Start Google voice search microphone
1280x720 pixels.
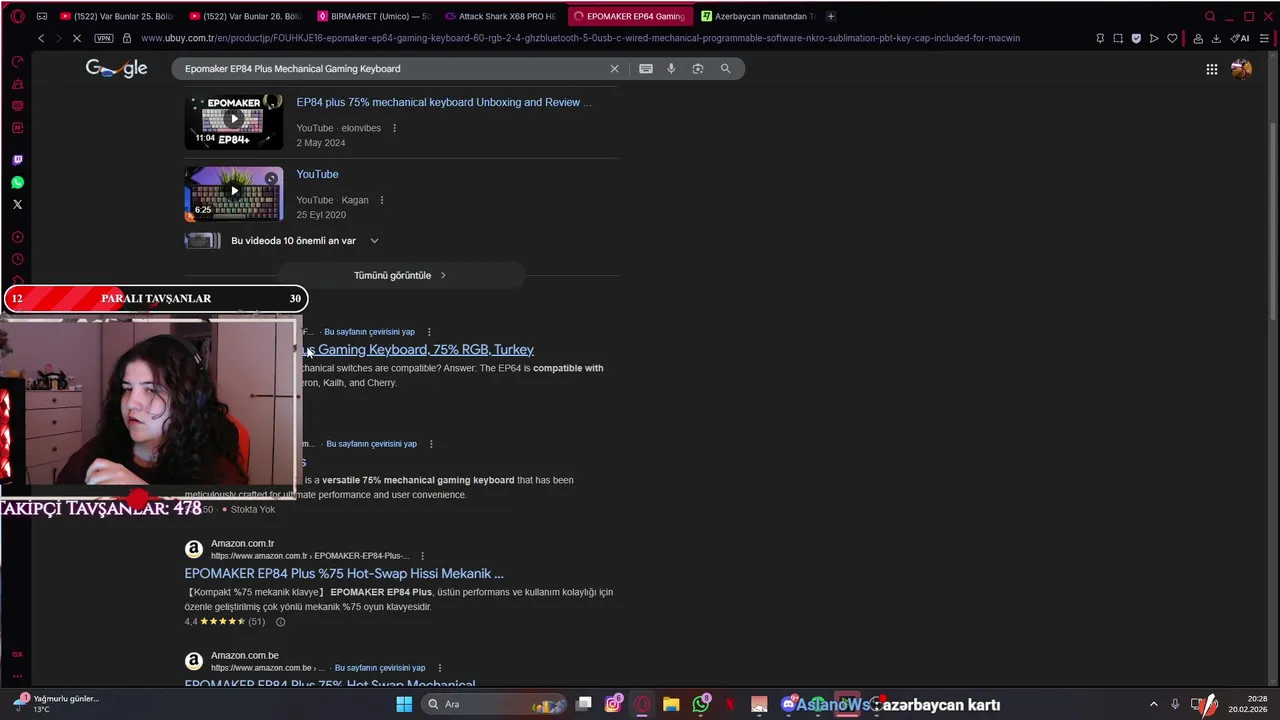click(x=671, y=69)
